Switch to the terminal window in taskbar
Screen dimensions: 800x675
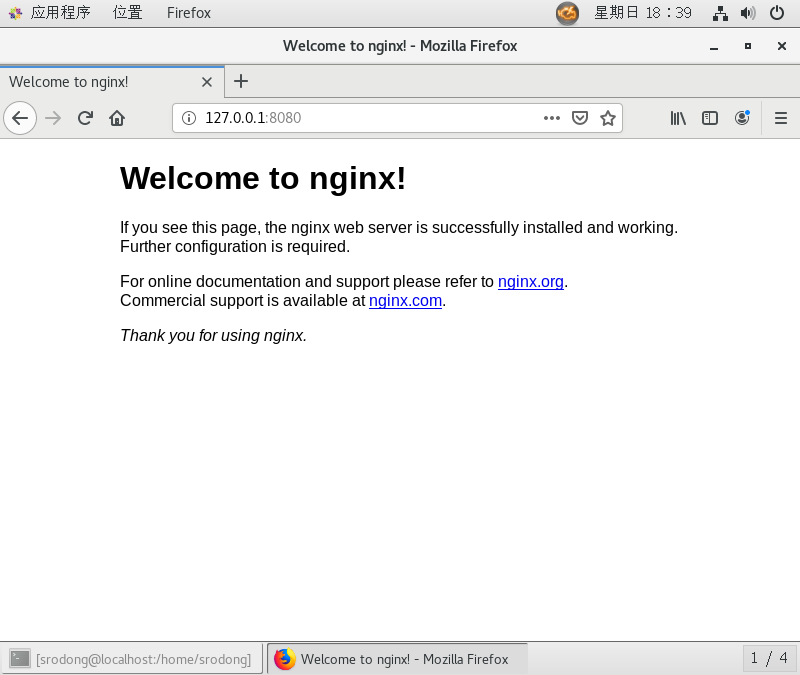(x=131, y=659)
